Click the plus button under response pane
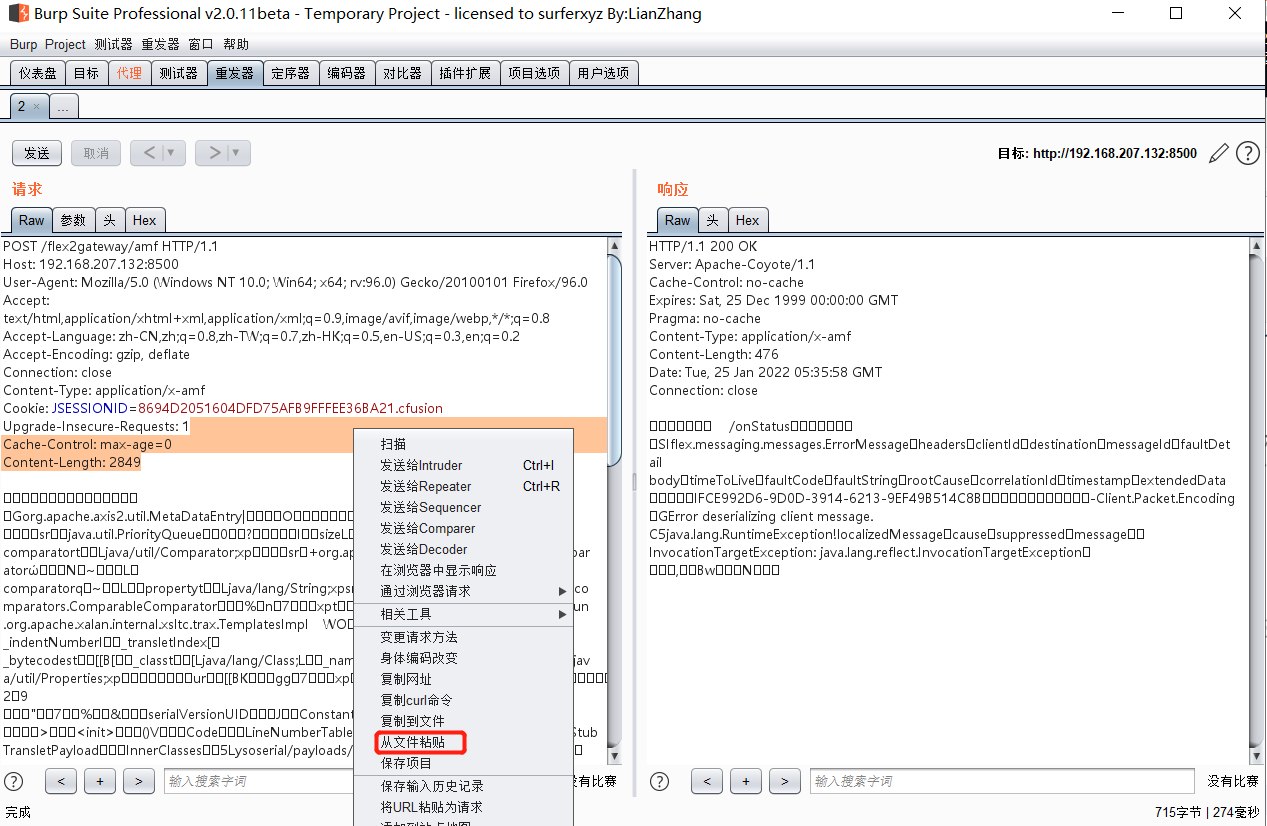The image size is (1267, 826). [x=746, y=781]
